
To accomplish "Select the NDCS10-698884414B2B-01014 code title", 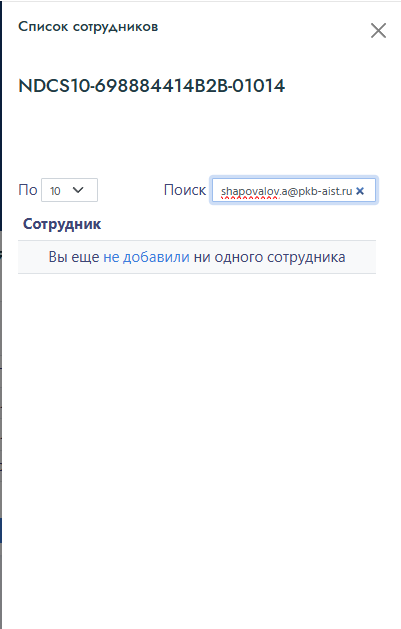I will coord(152,86).
